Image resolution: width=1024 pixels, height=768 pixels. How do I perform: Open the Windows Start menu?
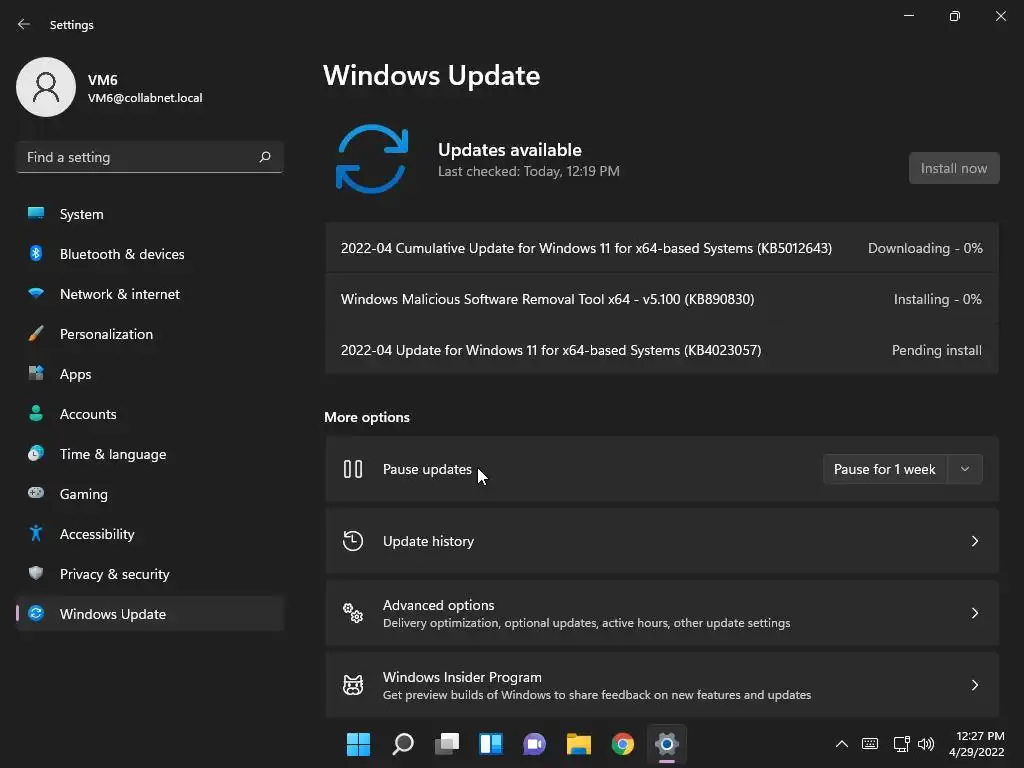[x=358, y=744]
